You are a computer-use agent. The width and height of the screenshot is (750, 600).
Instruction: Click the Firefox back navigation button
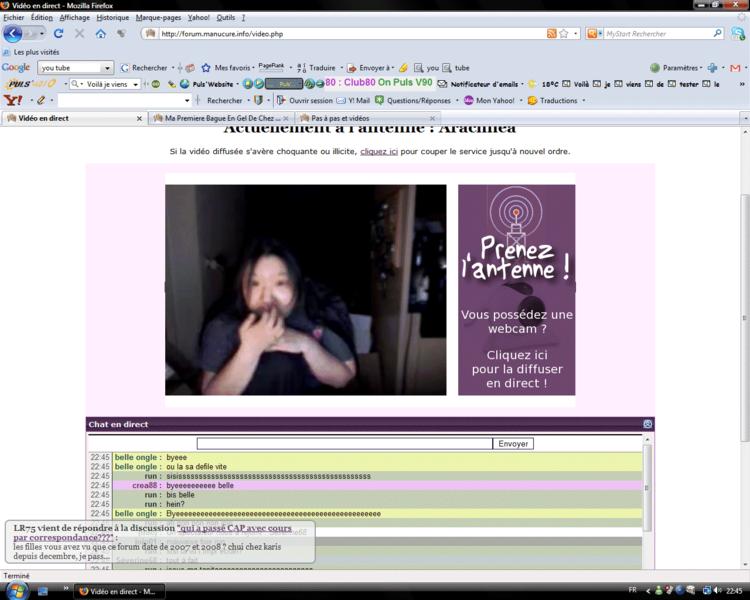point(13,33)
